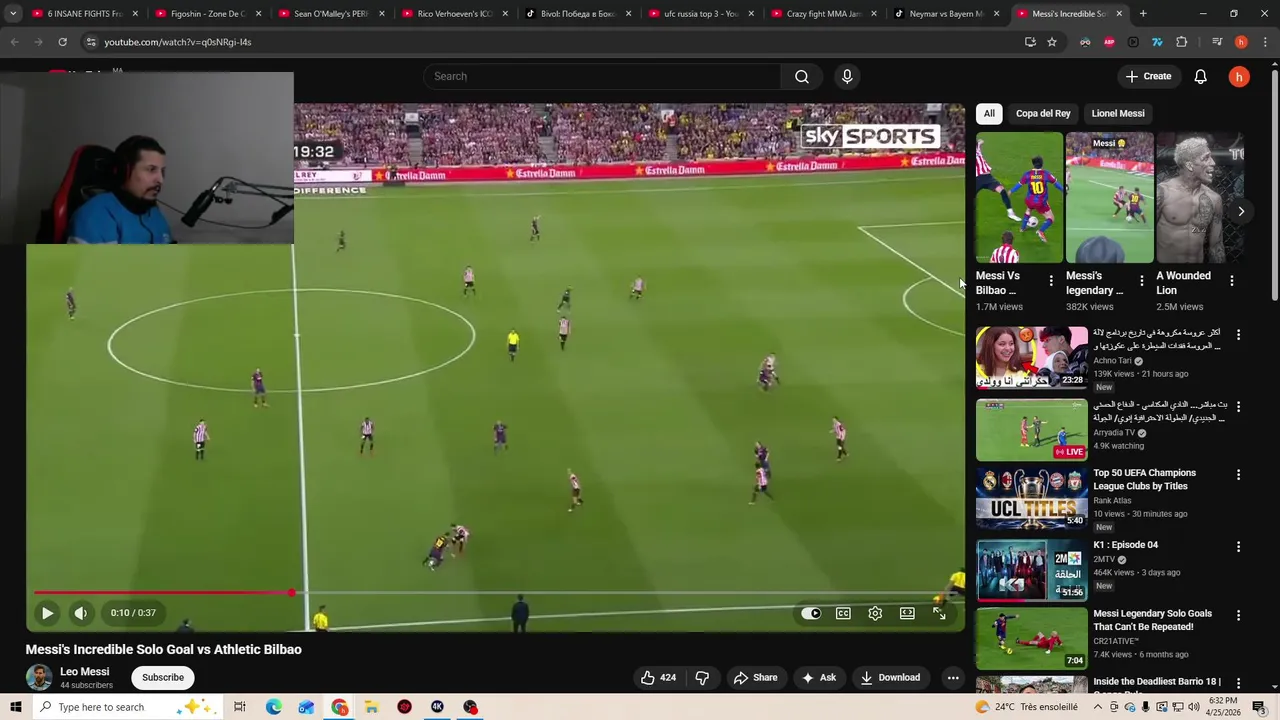
Task: Open YouTube notifications bell
Action: pos(1201,76)
